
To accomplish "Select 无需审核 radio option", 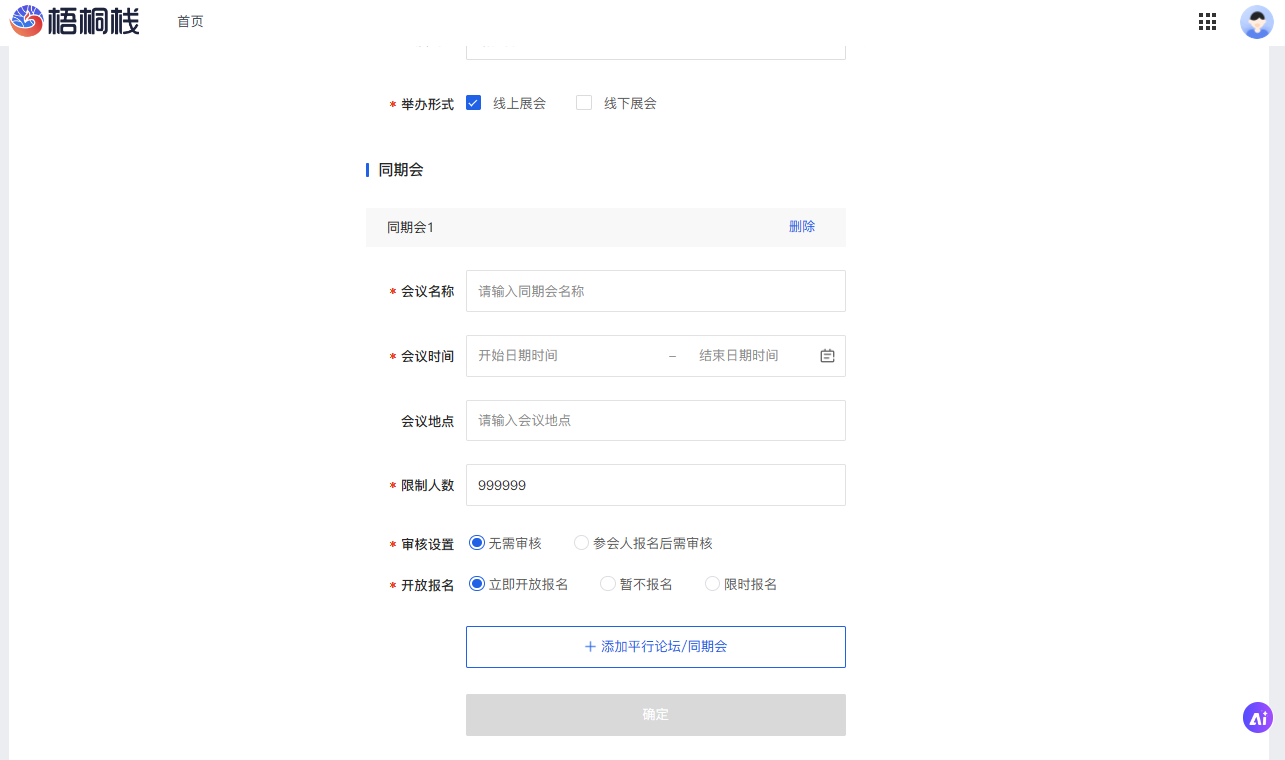I will coord(477,543).
